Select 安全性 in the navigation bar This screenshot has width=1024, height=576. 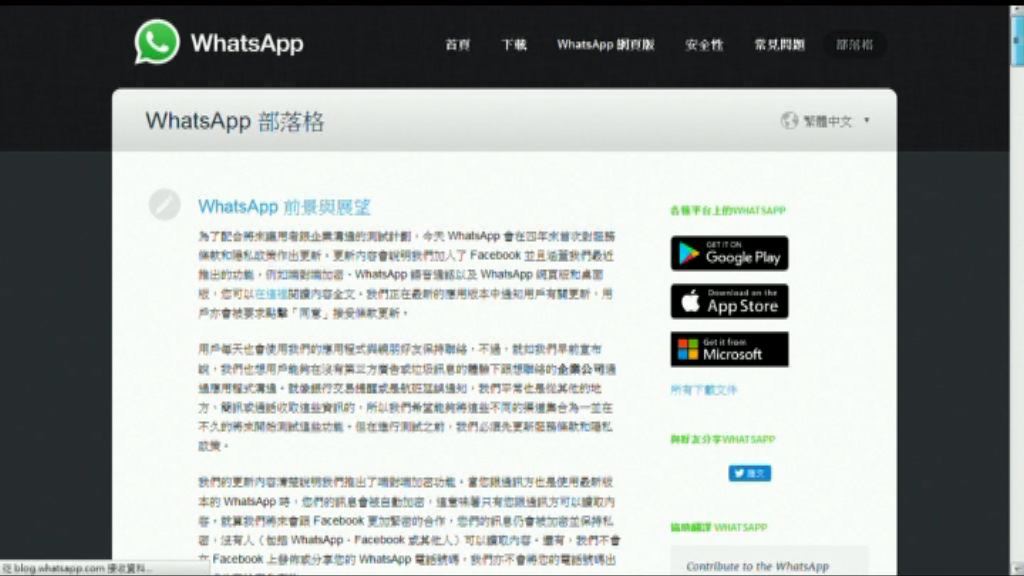(x=704, y=45)
